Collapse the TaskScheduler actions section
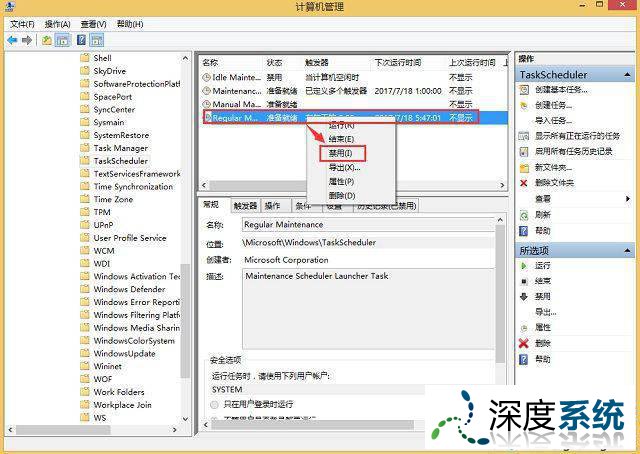 click(x=627, y=75)
